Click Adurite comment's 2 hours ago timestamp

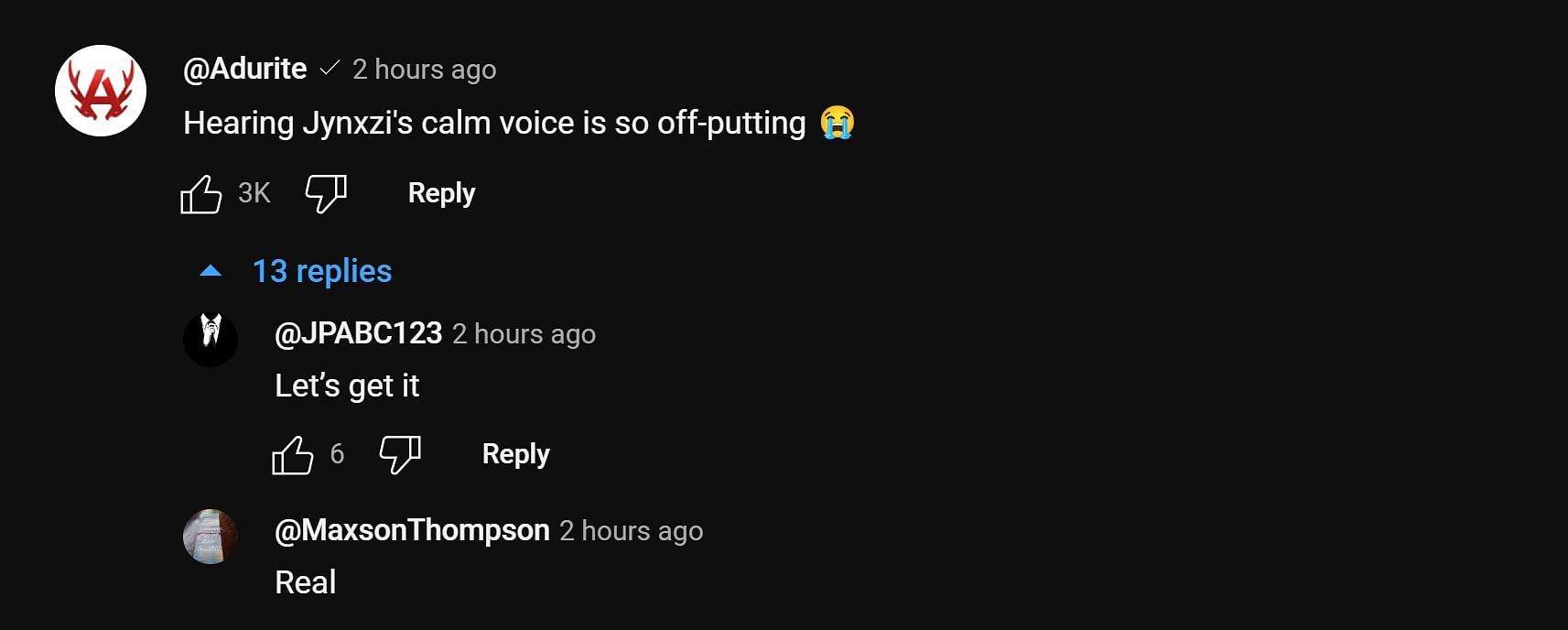tap(424, 70)
